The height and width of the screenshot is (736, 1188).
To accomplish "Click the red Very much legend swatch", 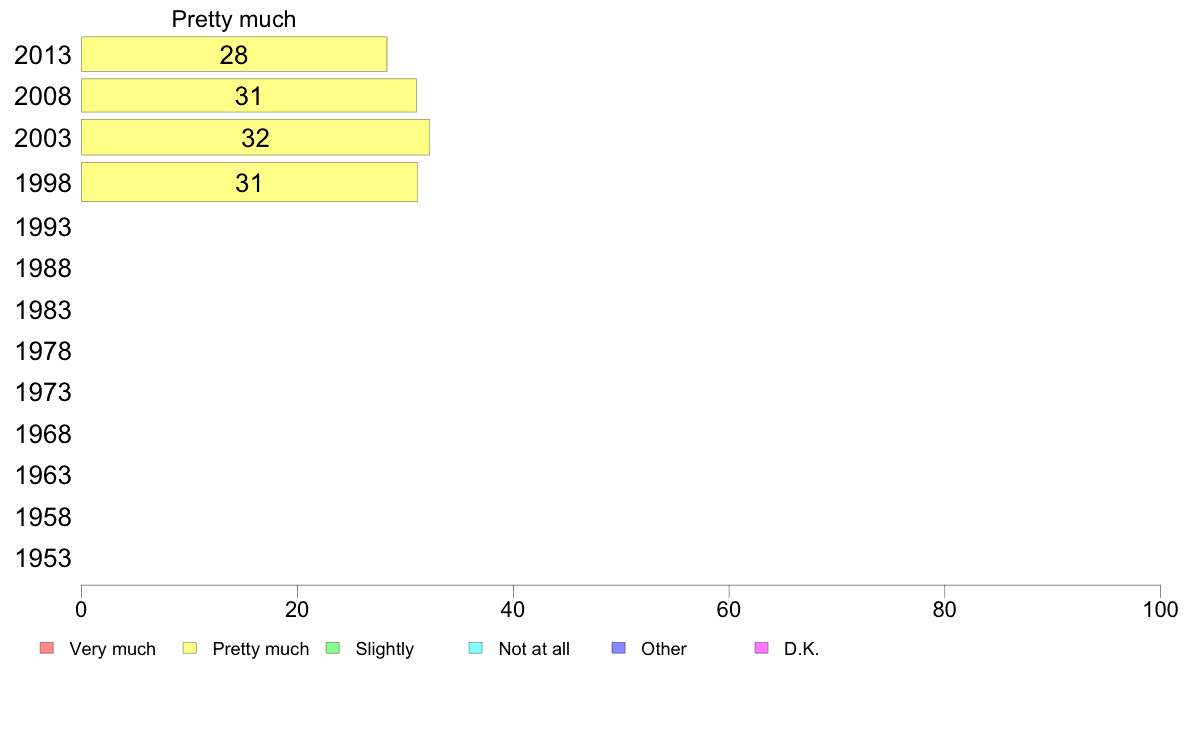I will pyautogui.click(x=47, y=648).
